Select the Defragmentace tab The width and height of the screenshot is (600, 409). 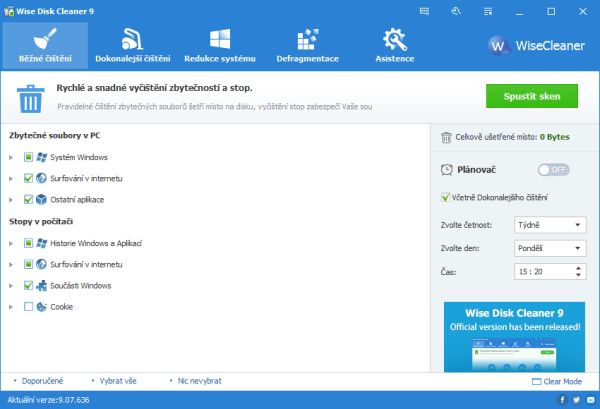point(307,46)
